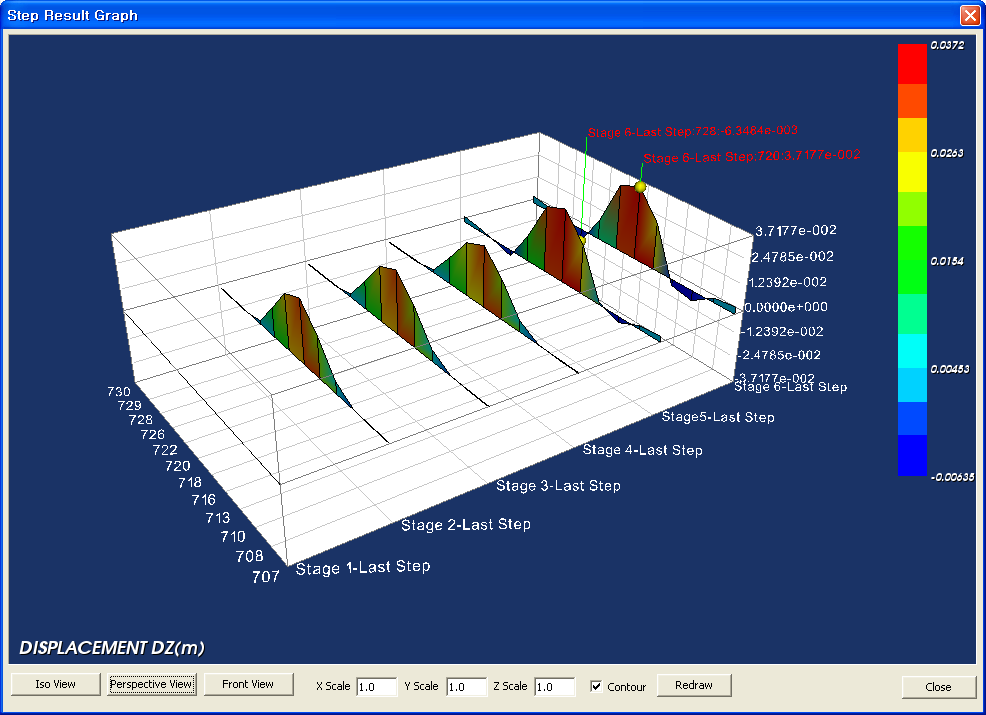Image resolution: width=986 pixels, height=715 pixels.
Task: Switch to Perspective View
Action: click(x=152, y=685)
